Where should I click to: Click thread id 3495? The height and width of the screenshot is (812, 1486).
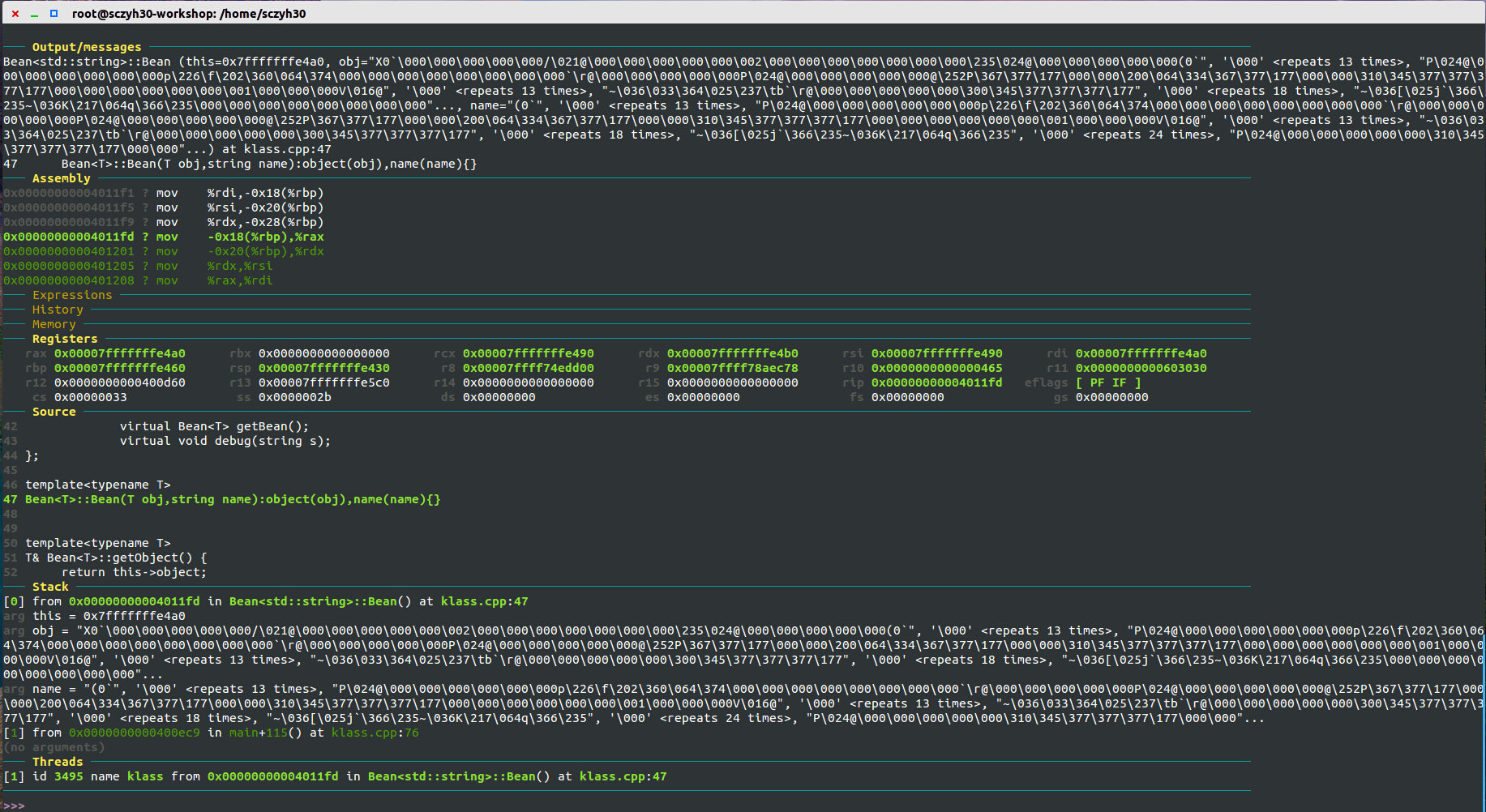click(69, 776)
